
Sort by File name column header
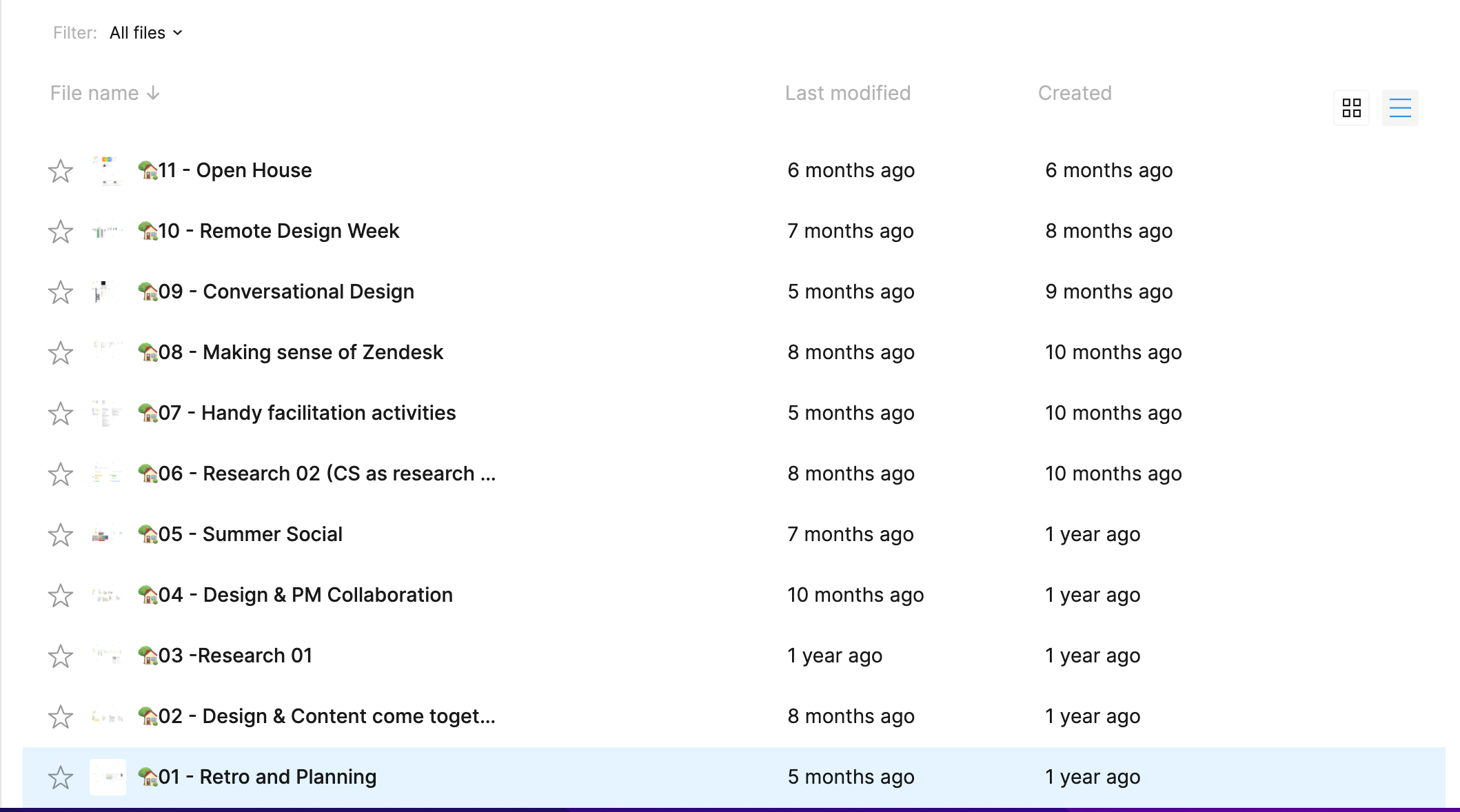94,93
